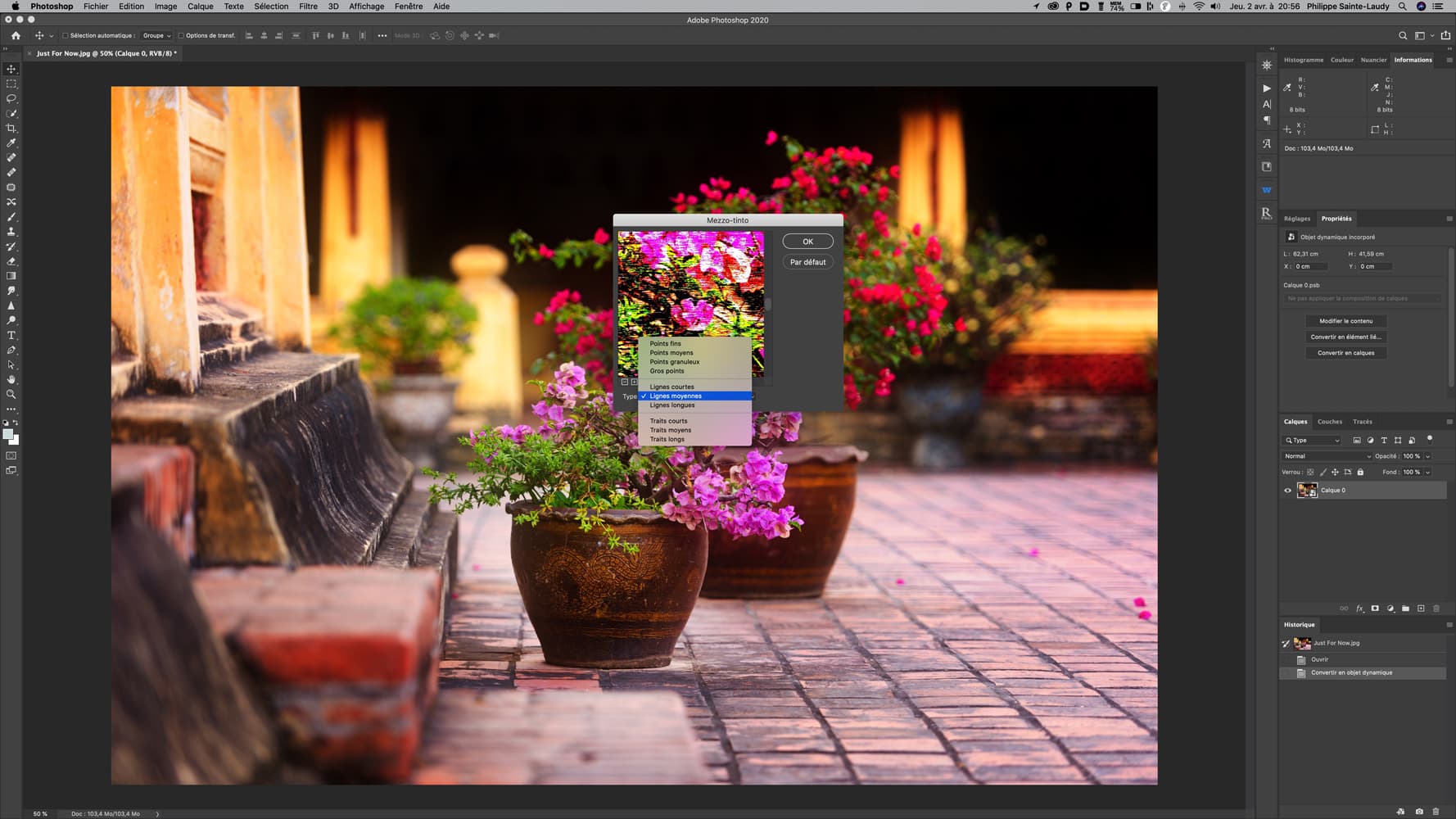This screenshot has width=1456, height=819.
Task: Click the Mezzo-tinto preview thumbnail
Action: pyautogui.click(x=690, y=283)
